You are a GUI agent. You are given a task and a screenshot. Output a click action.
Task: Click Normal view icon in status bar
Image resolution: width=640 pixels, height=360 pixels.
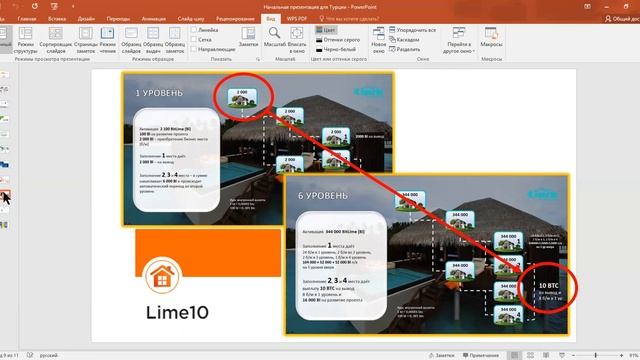(x=515, y=356)
